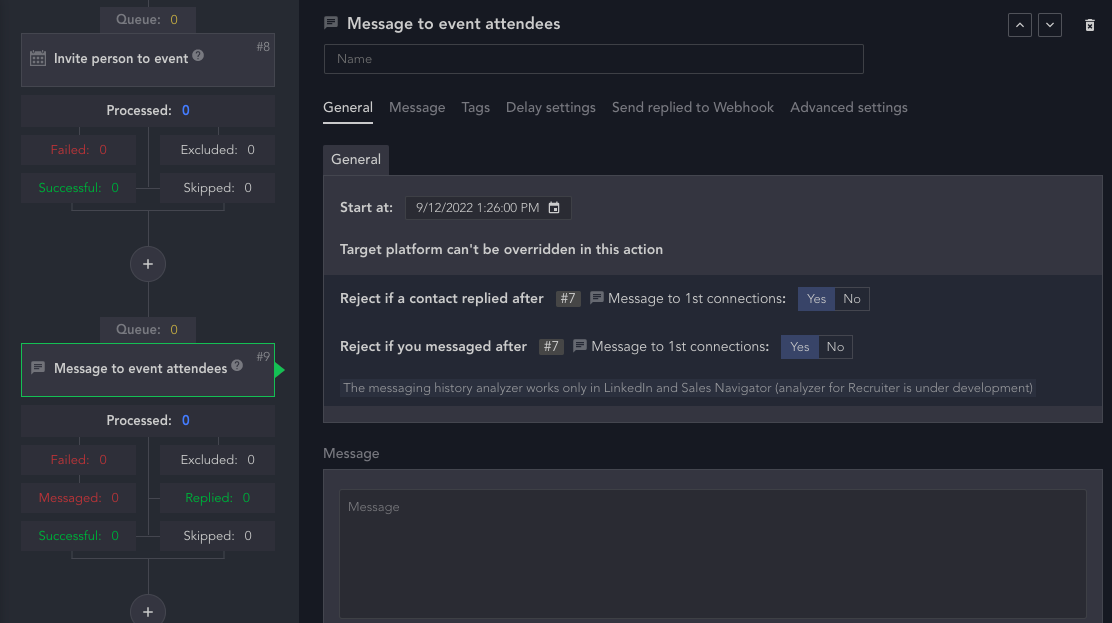Set 'Reject if a contact replied' to No
1112x623 pixels.
coord(852,299)
